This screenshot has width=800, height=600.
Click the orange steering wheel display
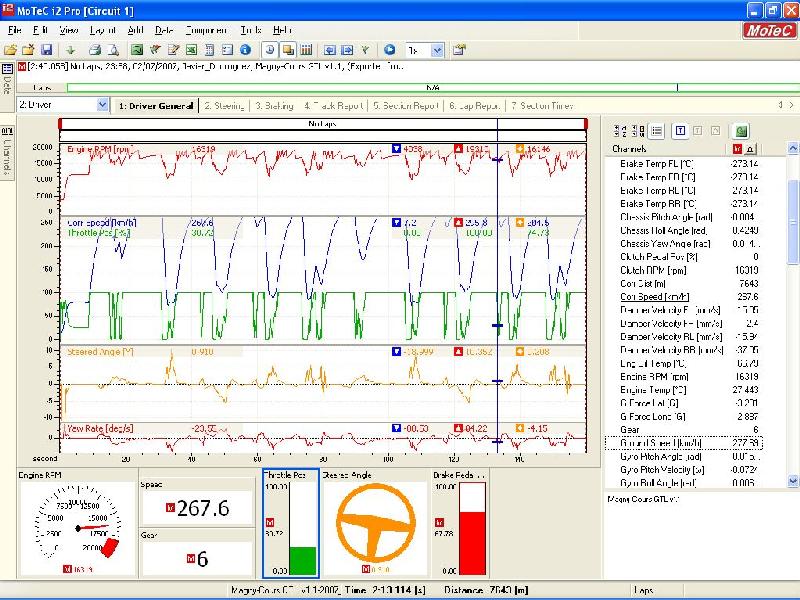376,523
